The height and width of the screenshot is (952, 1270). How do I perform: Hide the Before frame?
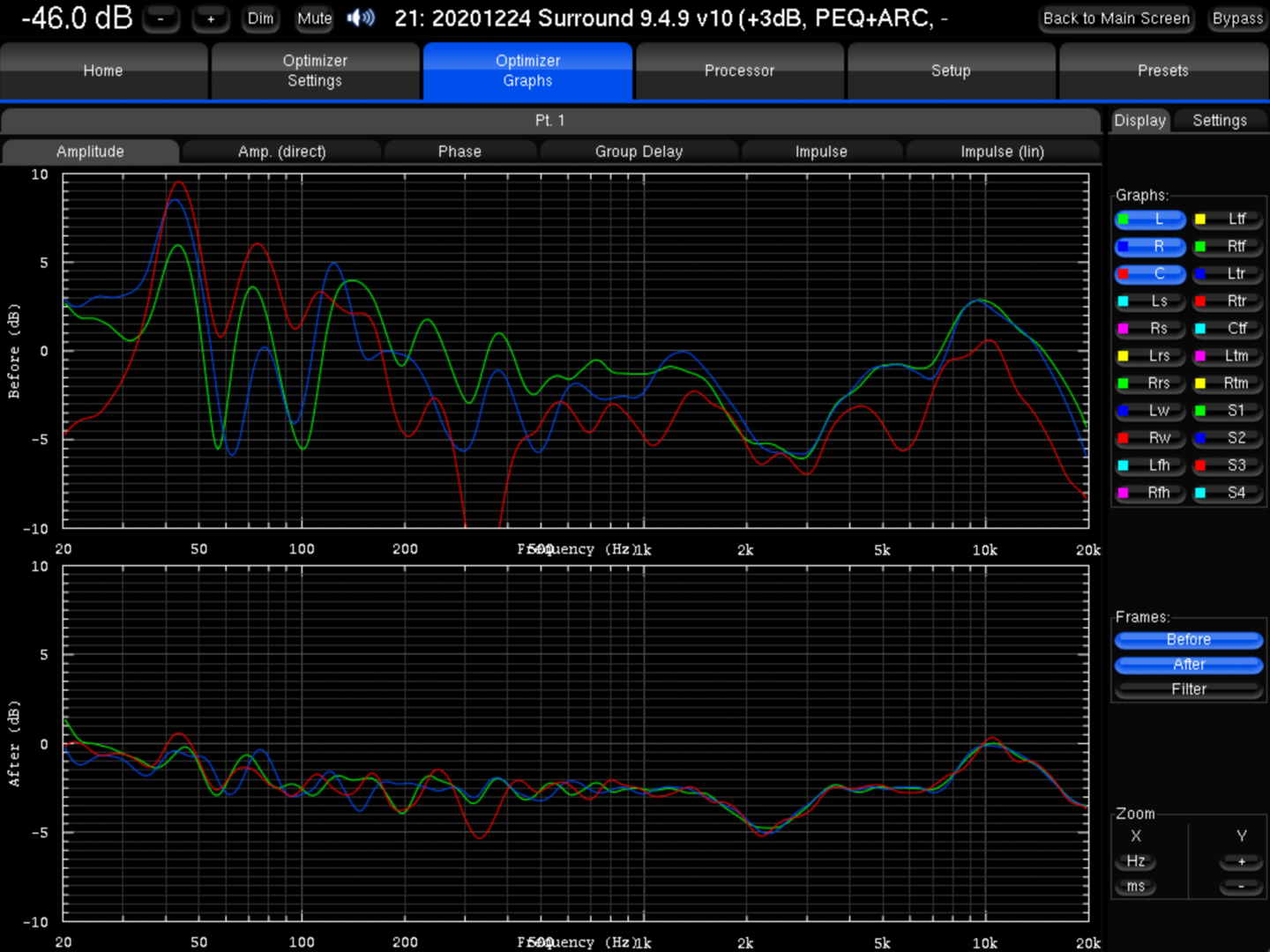tap(1188, 640)
